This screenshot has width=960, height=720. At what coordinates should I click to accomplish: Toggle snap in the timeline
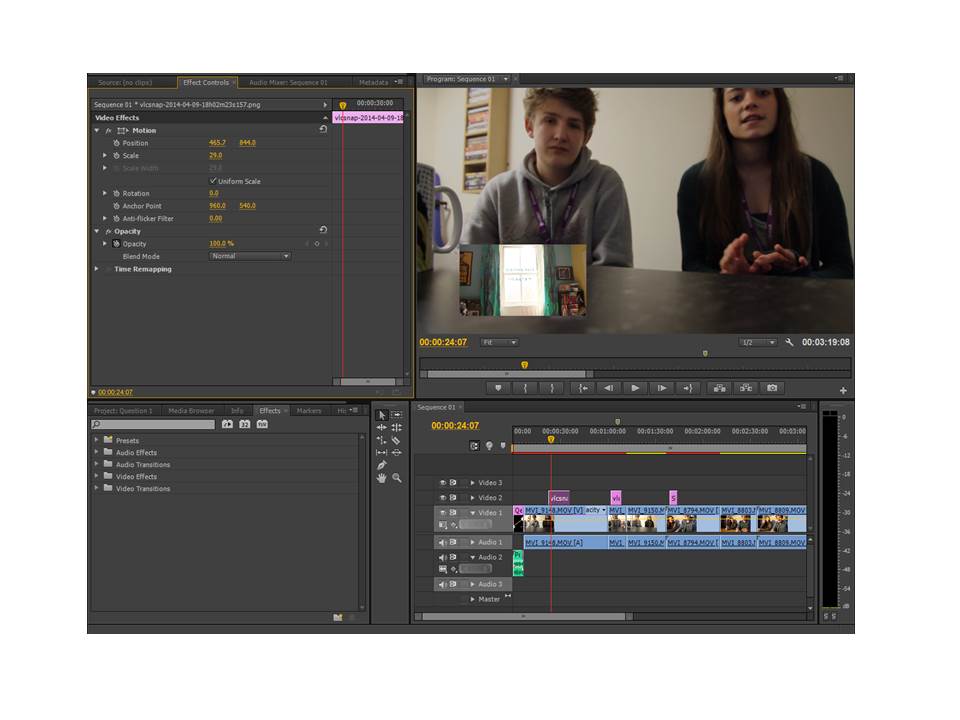[x=474, y=446]
